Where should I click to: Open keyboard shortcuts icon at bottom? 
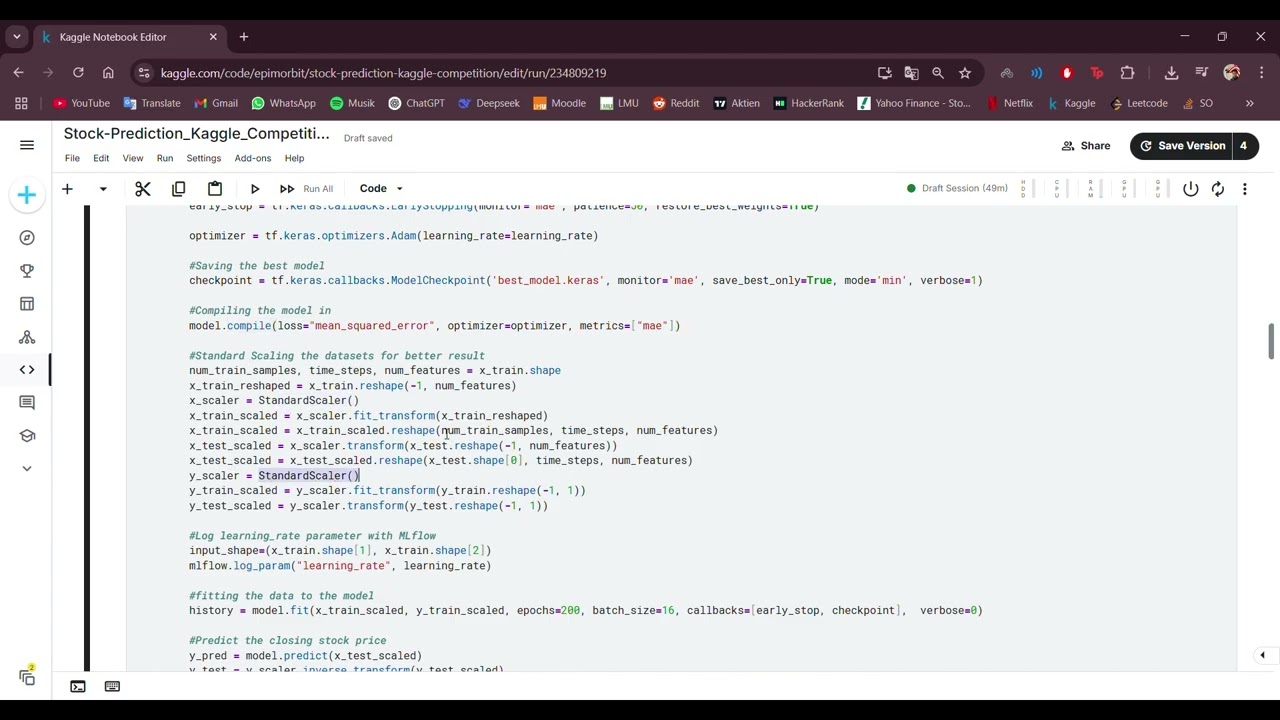tap(112, 687)
